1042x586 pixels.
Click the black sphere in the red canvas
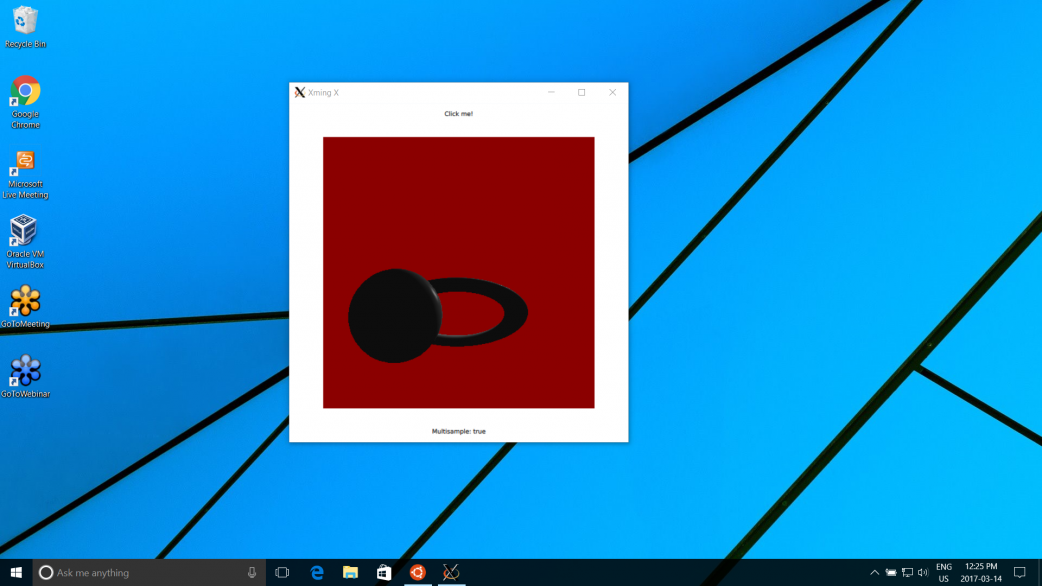point(394,316)
